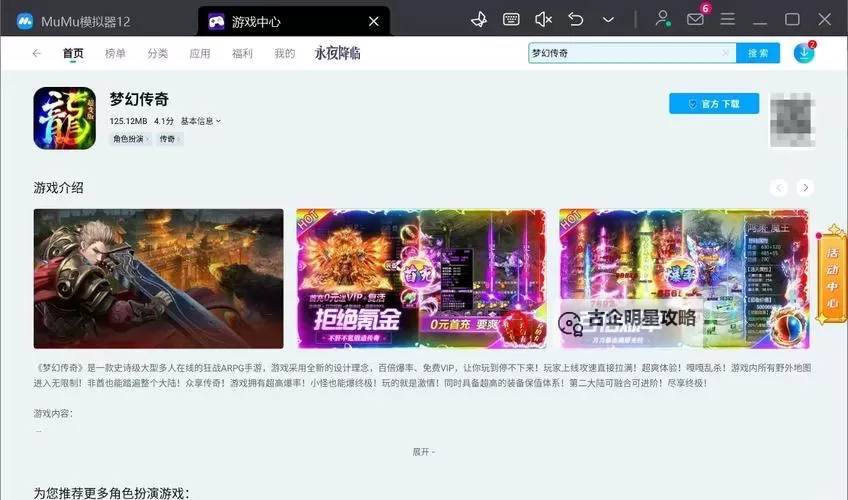This screenshot has height=500, width=848.
Task: Open the shake/rotate tool icon in the title bar
Action: click(479, 20)
